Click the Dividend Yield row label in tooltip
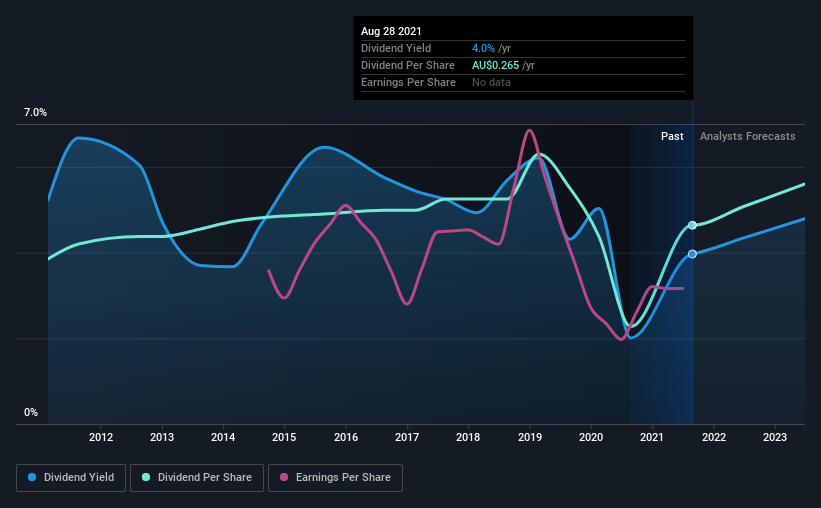 pos(396,49)
